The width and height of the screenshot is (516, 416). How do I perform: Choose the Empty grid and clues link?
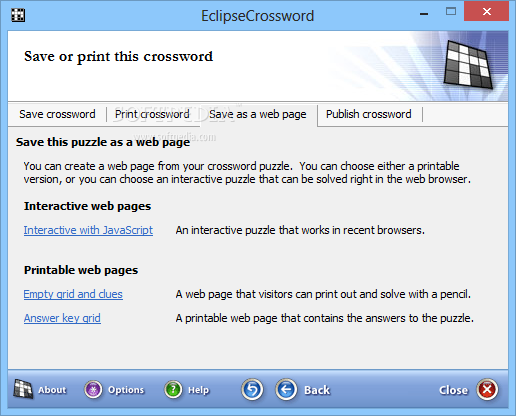tap(73, 294)
